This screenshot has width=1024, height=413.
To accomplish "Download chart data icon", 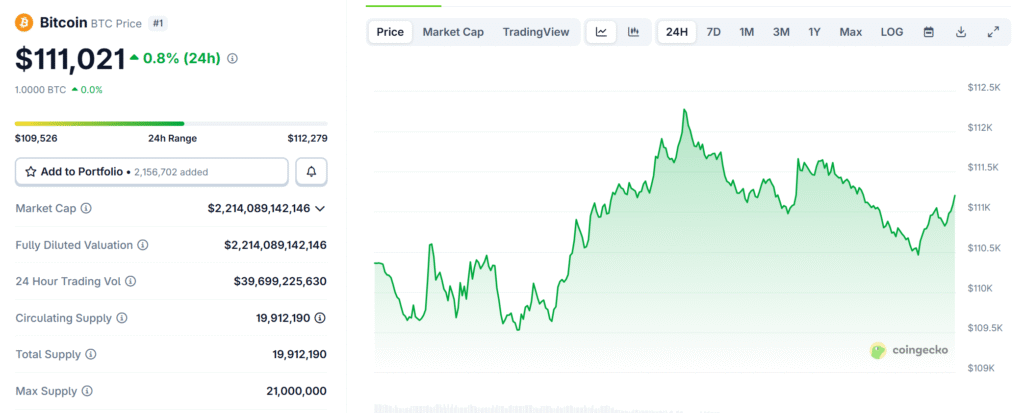I will (x=961, y=32).
